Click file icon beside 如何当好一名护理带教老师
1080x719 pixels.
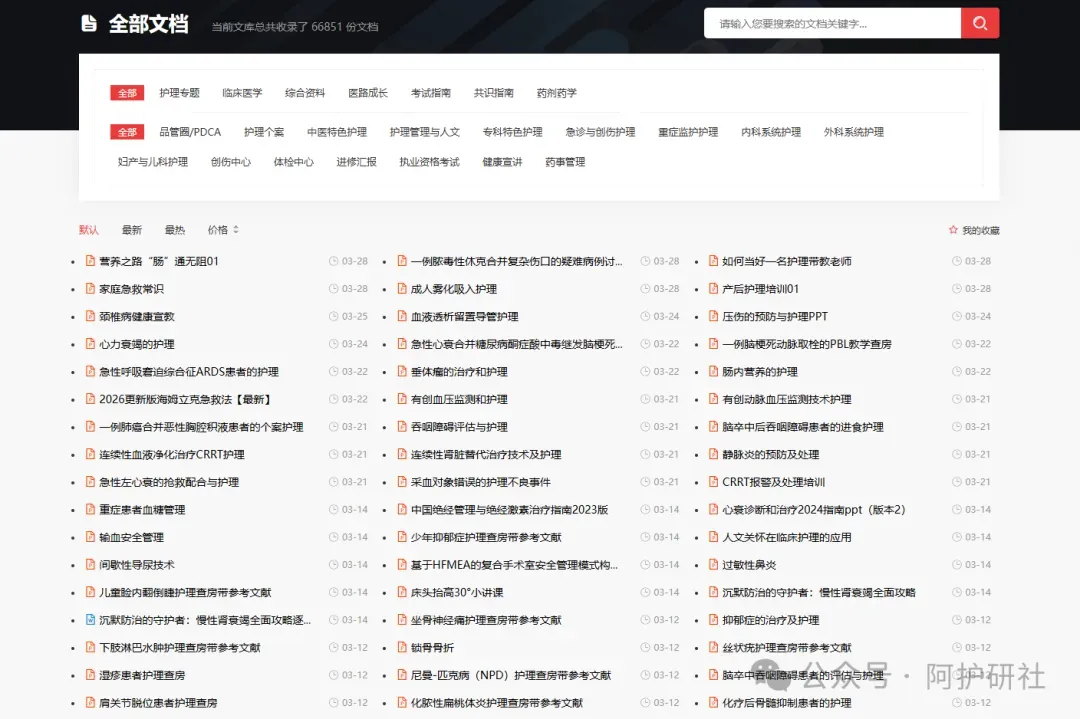[x=714, y=260]
